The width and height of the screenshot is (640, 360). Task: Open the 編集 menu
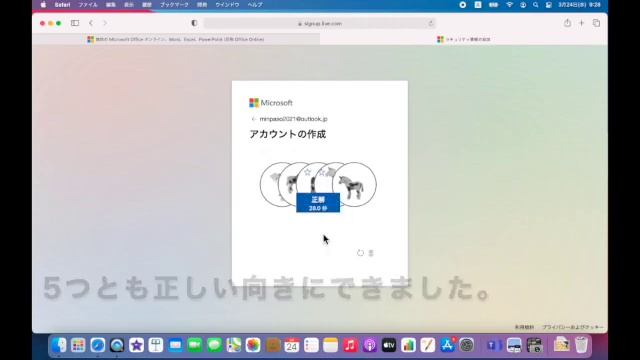coord(111,5)
